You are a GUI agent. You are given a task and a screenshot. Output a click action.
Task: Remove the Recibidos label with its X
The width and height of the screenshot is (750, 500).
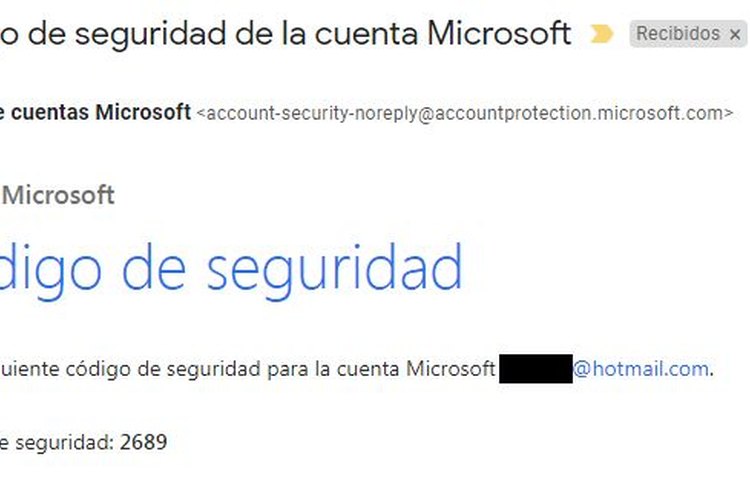tap(735, 34)
